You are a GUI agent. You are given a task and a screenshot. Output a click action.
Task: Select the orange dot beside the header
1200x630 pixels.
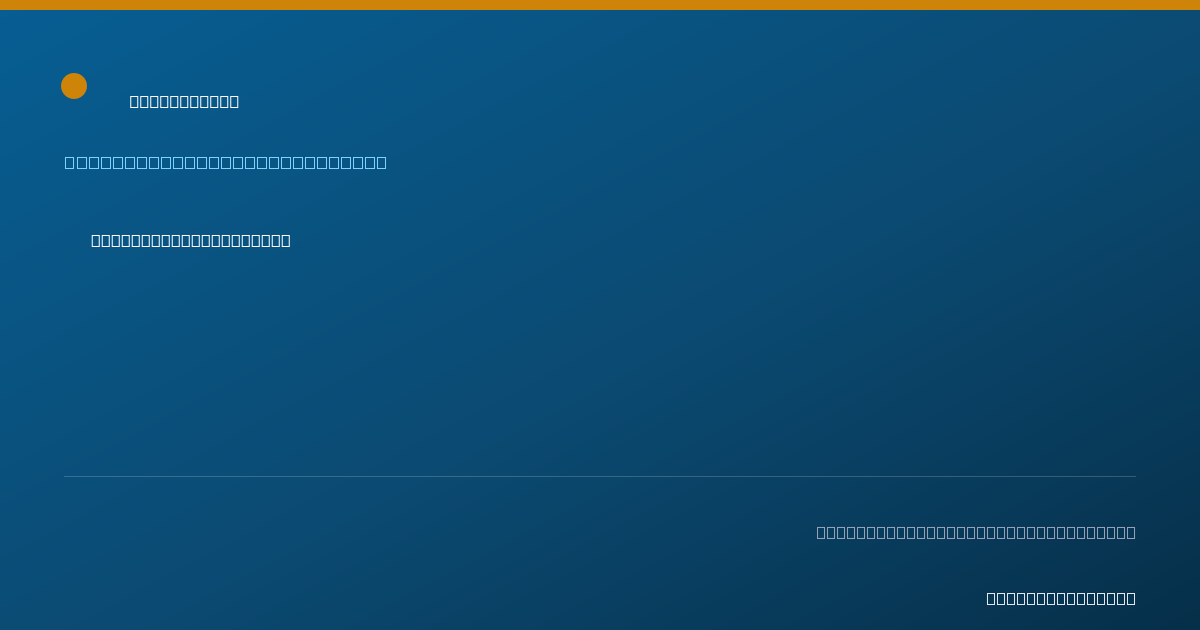74,86
